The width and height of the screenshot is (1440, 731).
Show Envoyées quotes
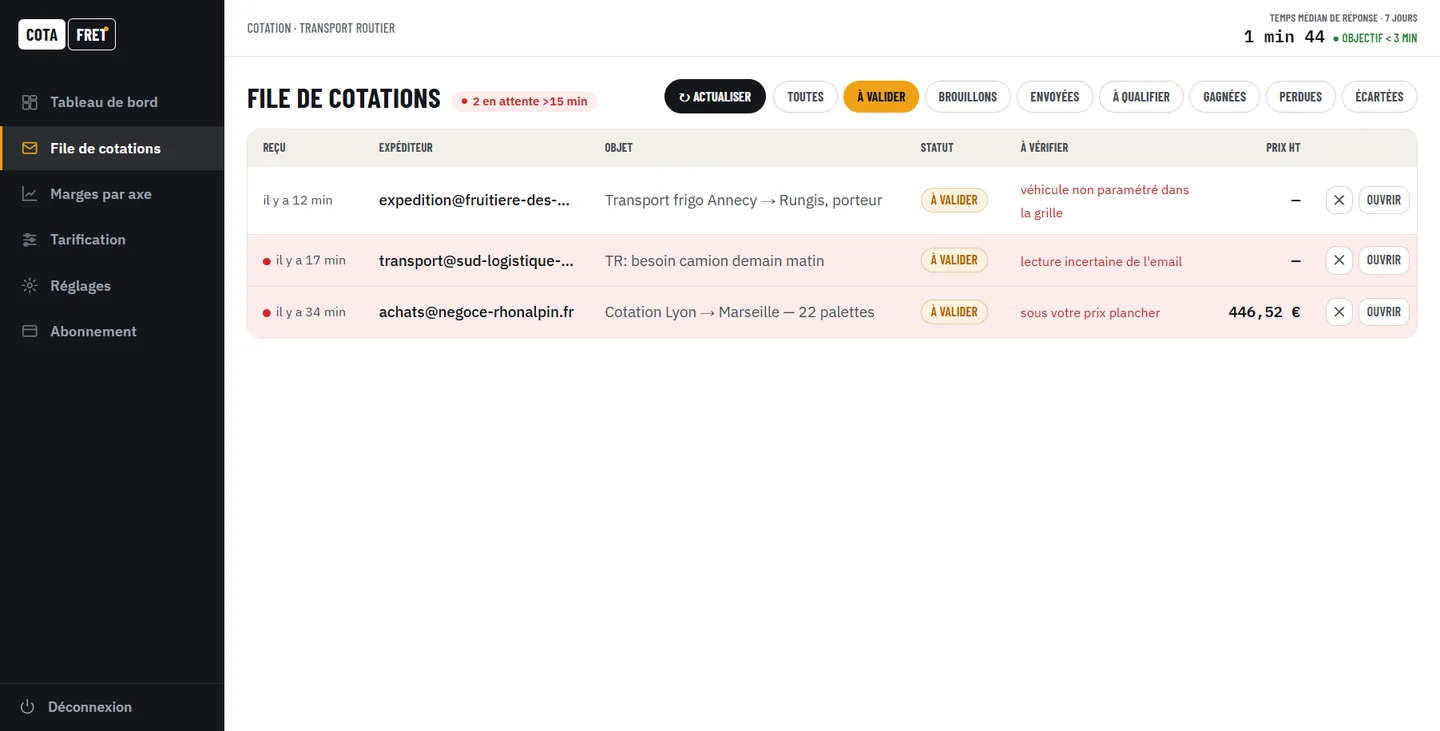(1055, 97)
